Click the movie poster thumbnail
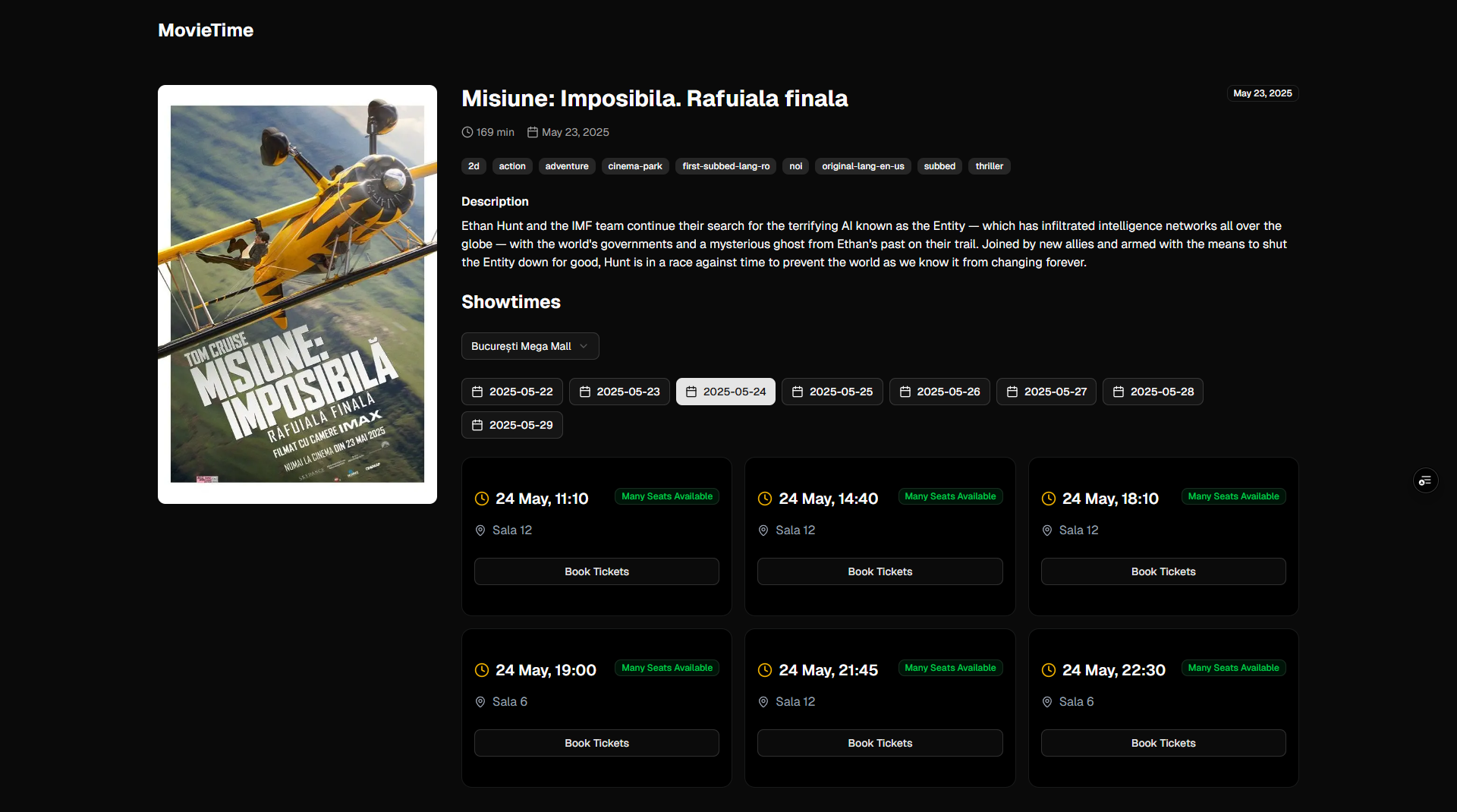The image size is (1457, 812). click(x=297, y=294)
